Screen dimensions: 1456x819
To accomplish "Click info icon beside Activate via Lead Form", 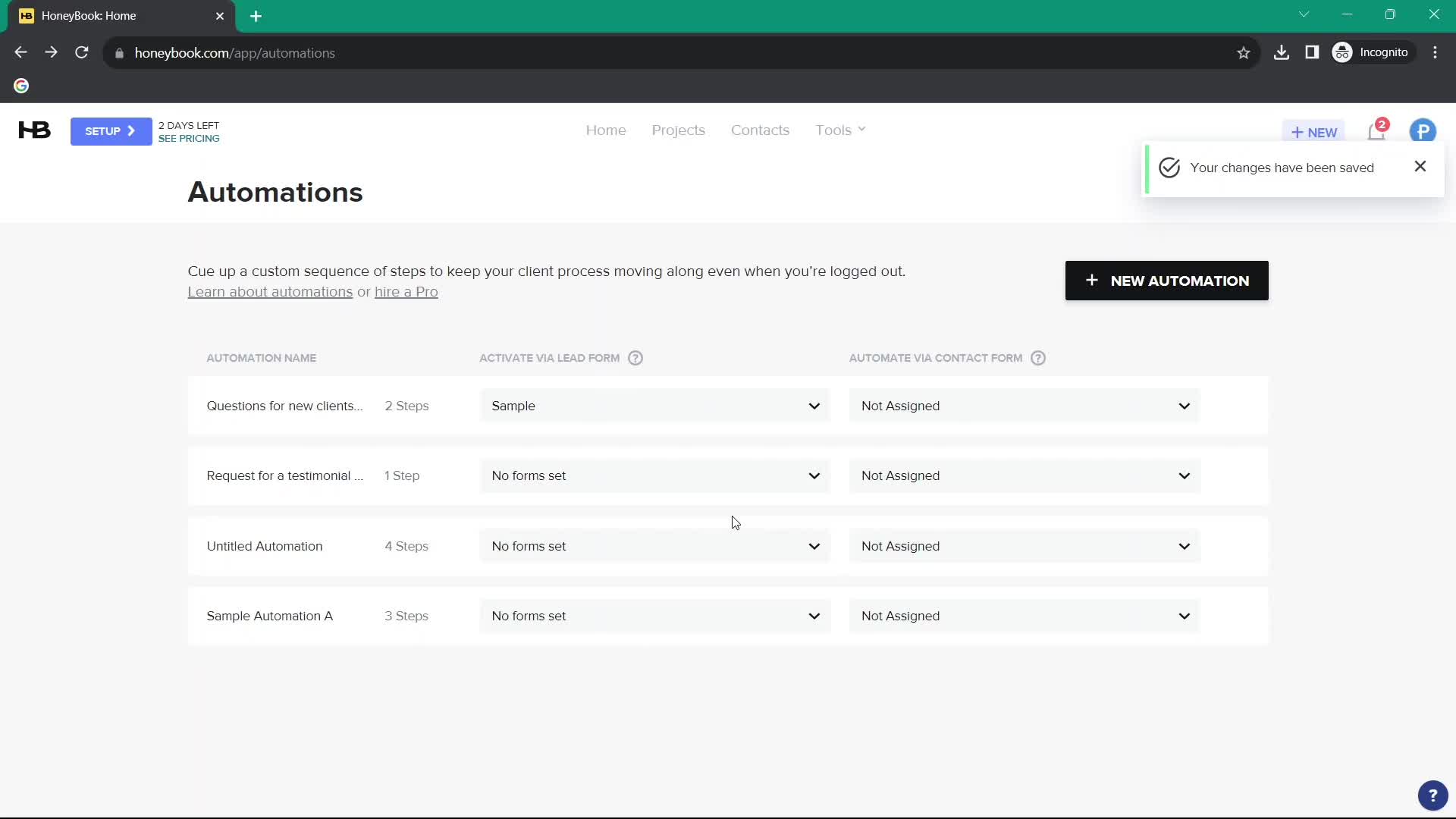I will pos(635,358).
